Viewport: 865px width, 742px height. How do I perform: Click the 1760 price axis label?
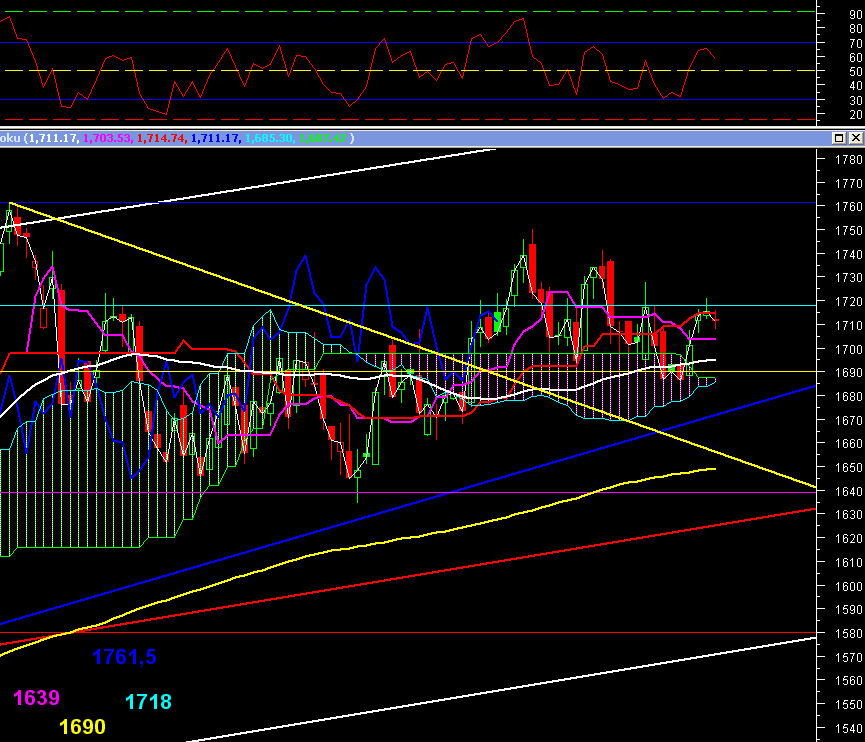(x=848, y=207)
